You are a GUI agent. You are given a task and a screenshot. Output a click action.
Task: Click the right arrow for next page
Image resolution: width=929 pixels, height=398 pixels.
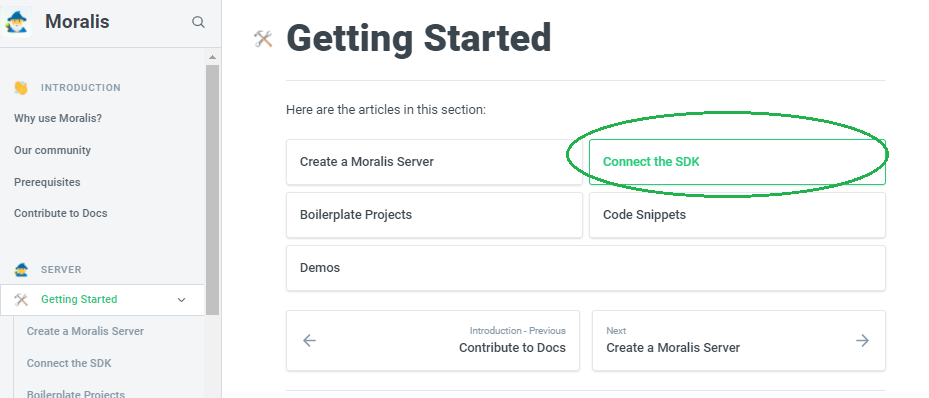point(863,340)
